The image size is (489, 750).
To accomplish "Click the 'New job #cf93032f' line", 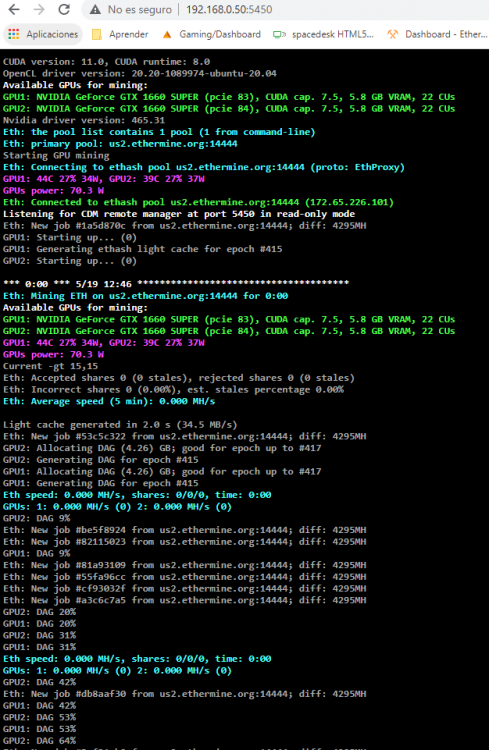I will pos(185,589).
